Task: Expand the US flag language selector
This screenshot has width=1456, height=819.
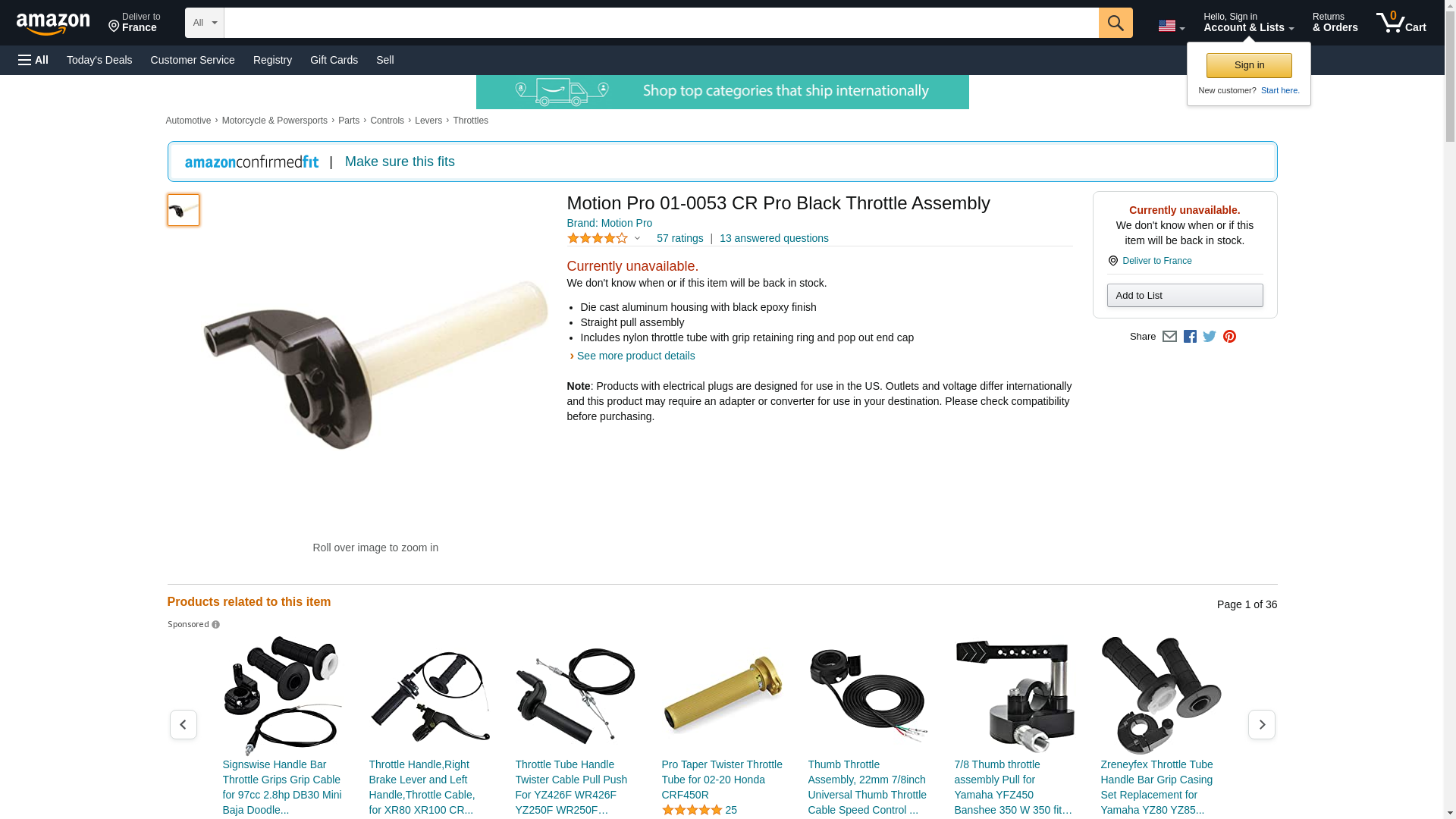Action: (x=1171, y=26)
